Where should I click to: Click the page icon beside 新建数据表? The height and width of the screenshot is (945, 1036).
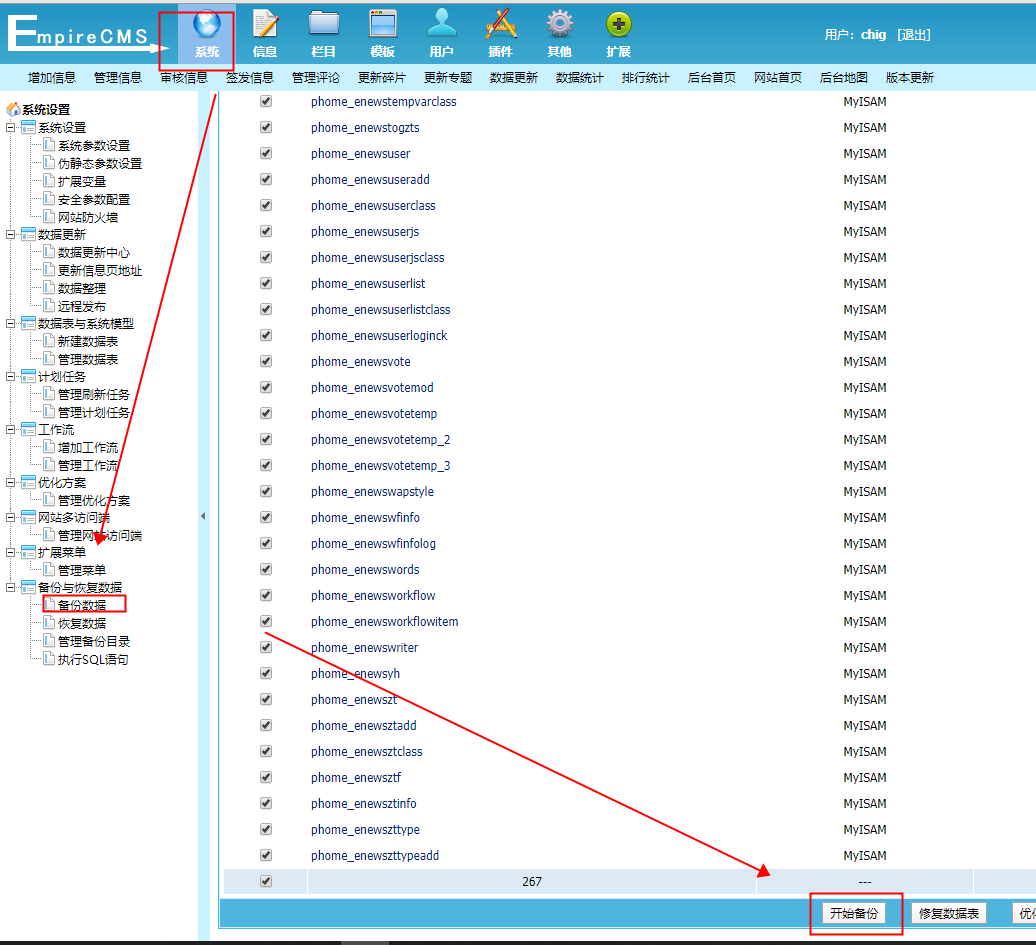49,340
